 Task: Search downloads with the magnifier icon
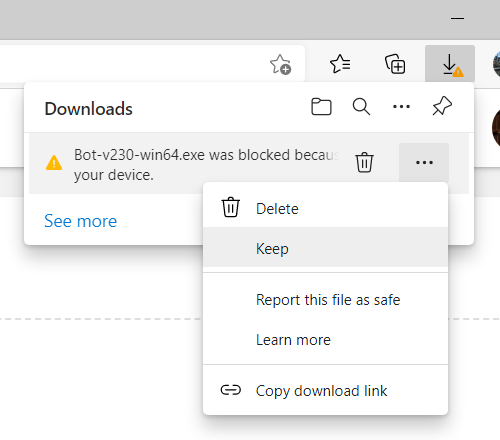click(x=361, y=107)
